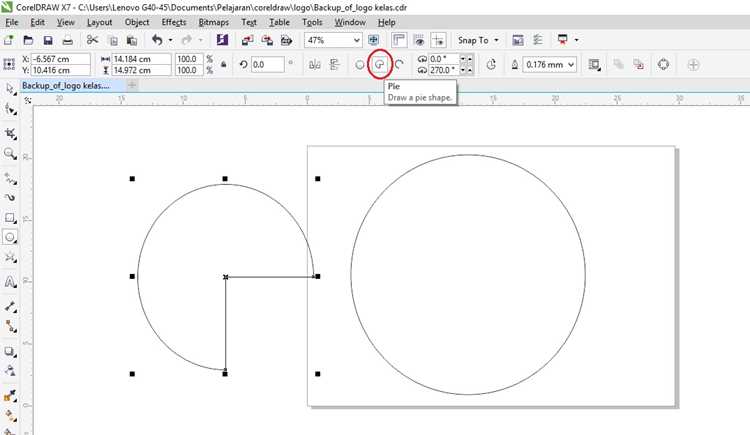Click the rotation angle input field
The height and width of the screenshot is (435, 750).
click(x=267, y=64)
